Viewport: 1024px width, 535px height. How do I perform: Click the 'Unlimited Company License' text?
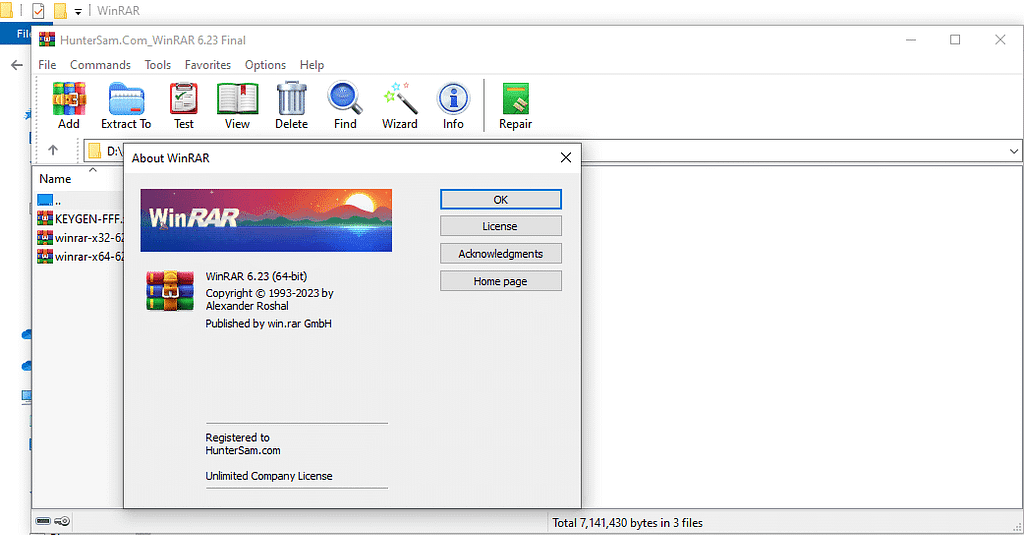(269, 476)
